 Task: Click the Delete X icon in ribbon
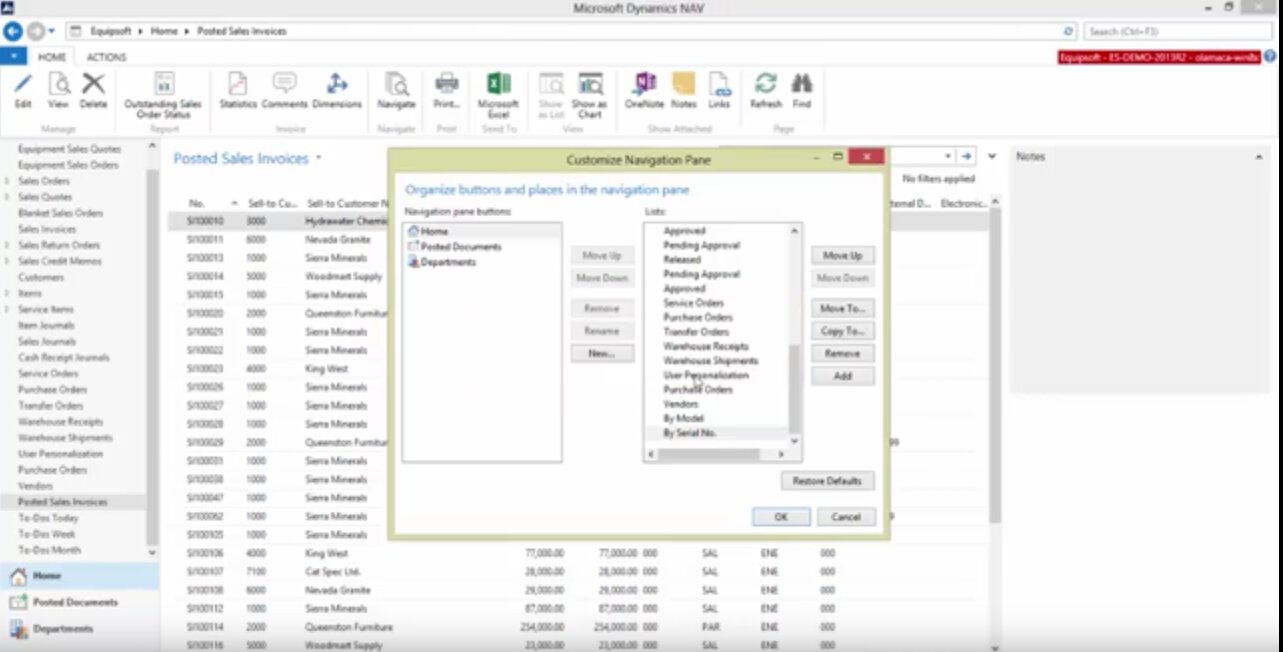[x=93, y=85]
